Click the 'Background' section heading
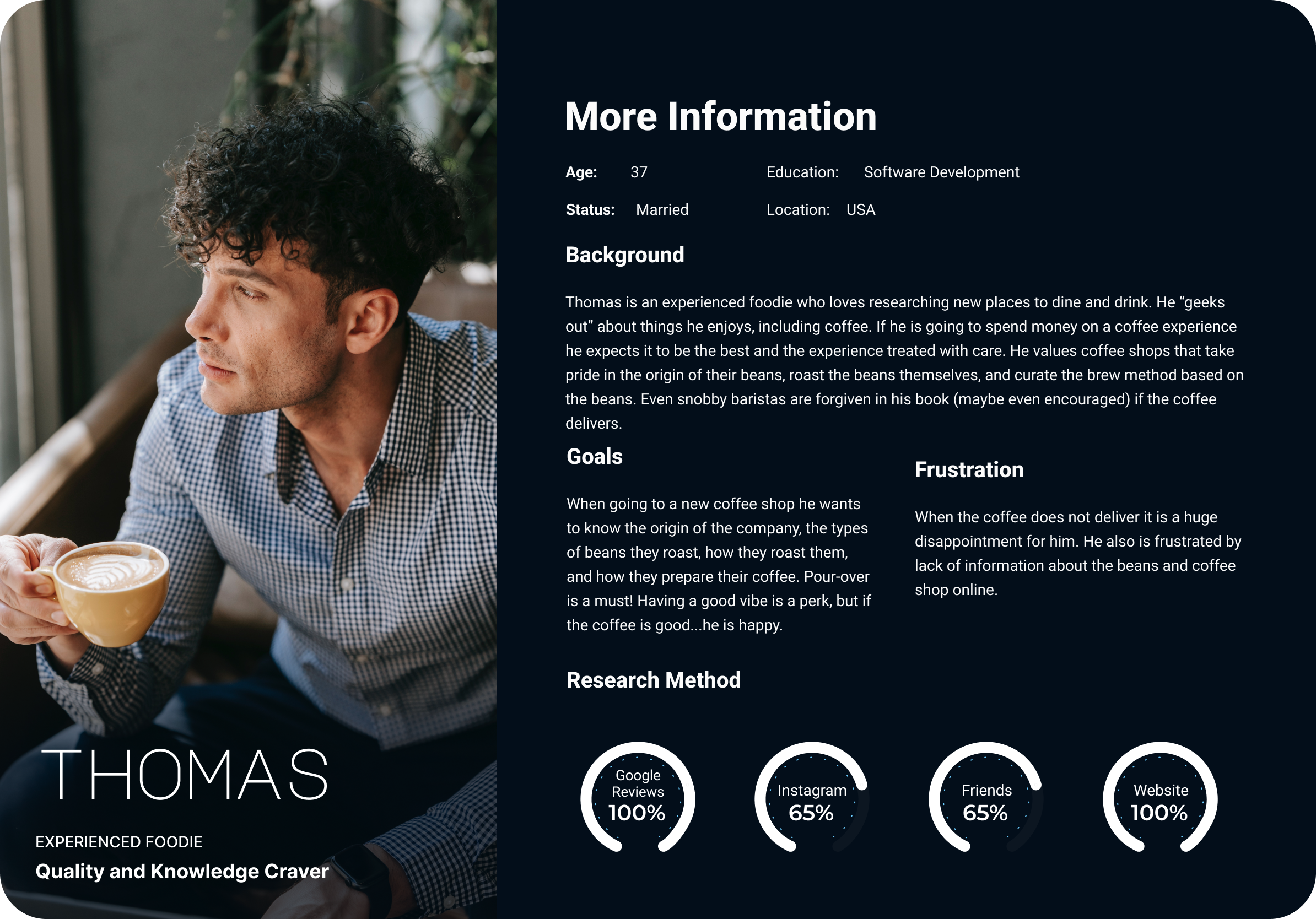Image resolution: width=1316 pixels, height=919 pixels. point(625,256)
